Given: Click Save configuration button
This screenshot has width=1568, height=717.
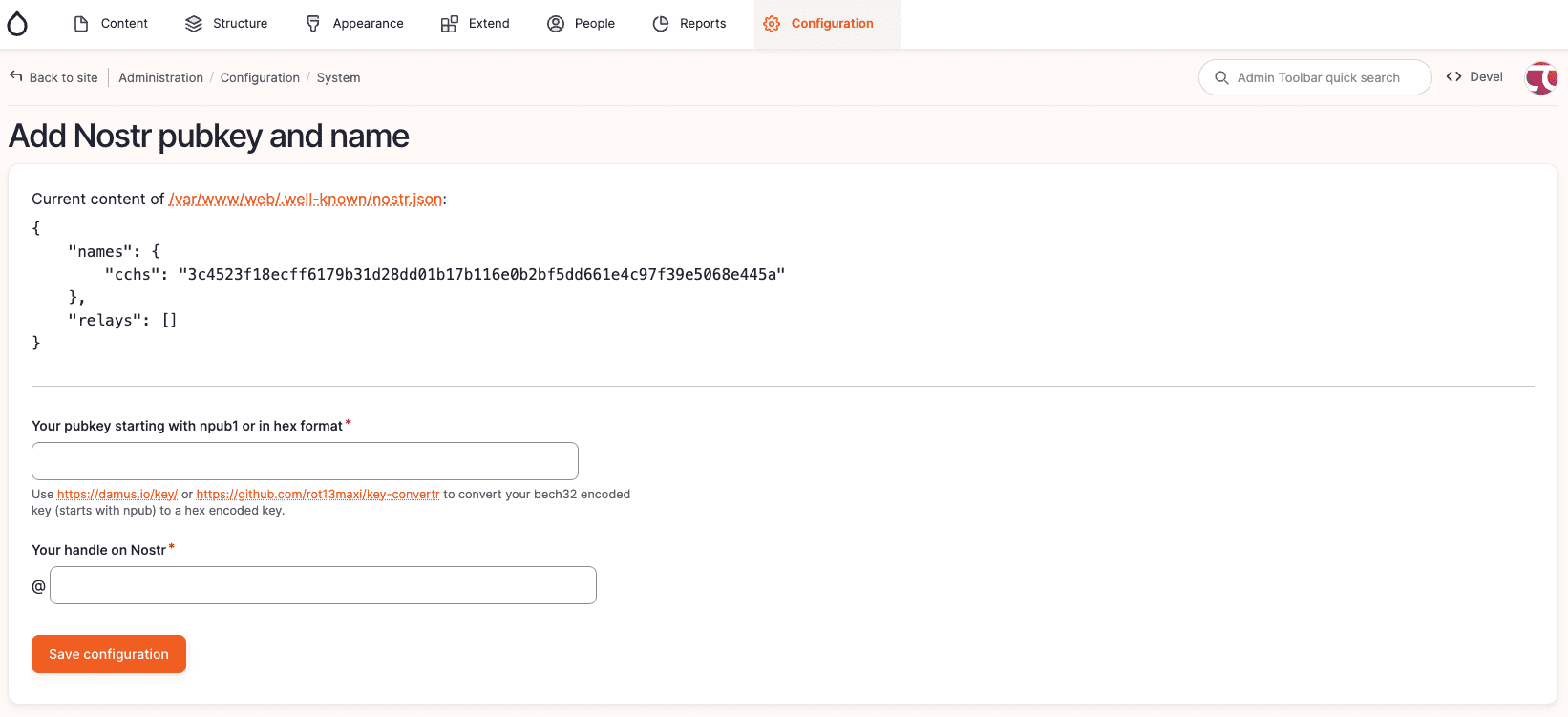Looking at the screenshot, I should (x=109, y=654).
